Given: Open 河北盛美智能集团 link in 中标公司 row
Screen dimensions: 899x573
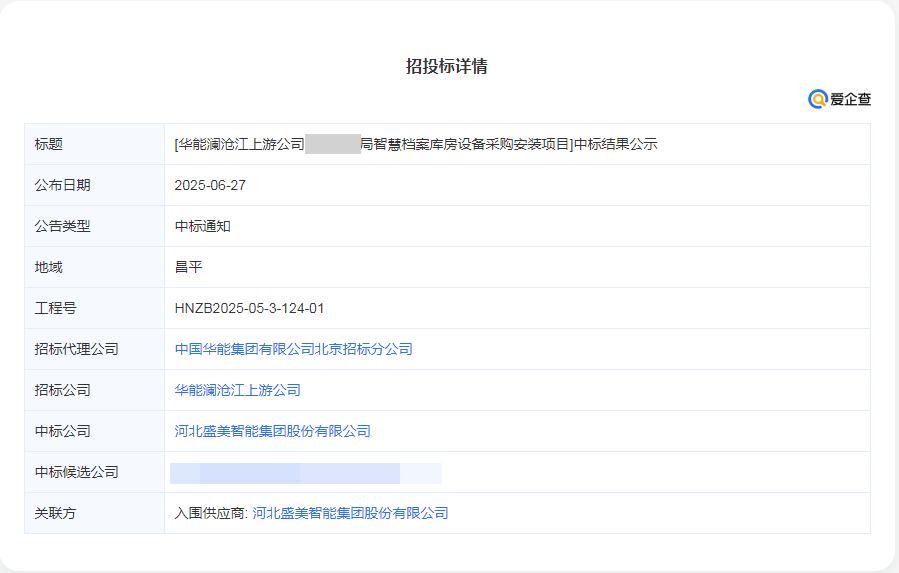Looking at the screenshot, I should (x=272, y=431).
